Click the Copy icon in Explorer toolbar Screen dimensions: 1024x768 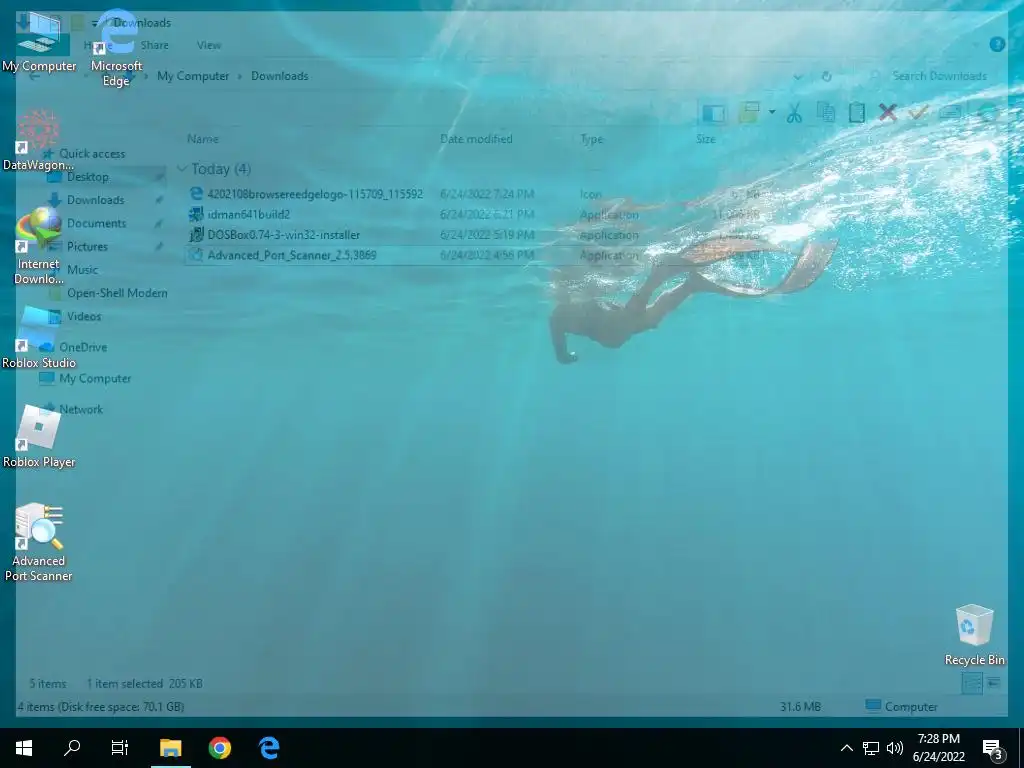pyautogui.click(x=825, y=113)
